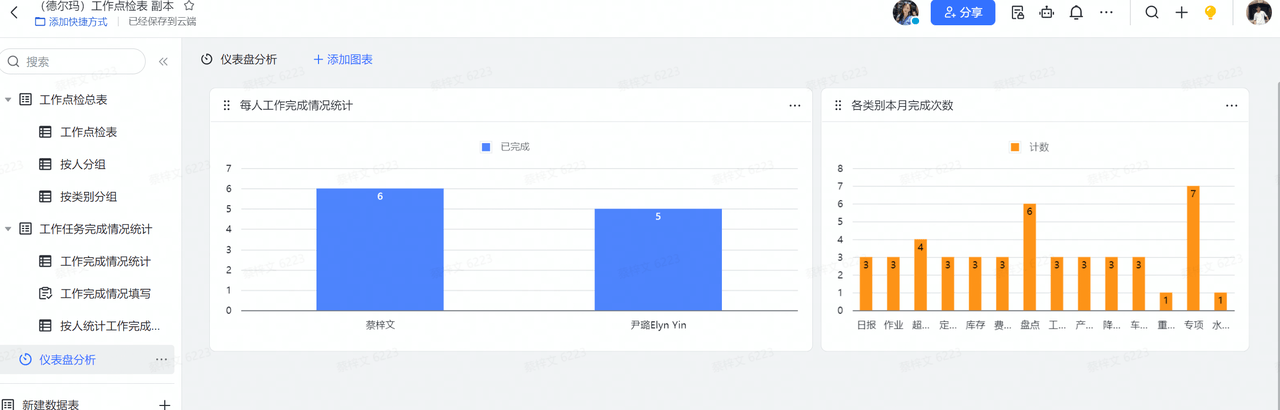Screen dimensions: 1280x410
Task: Open the notifications bell
Action: click(x=1076, y=13)
